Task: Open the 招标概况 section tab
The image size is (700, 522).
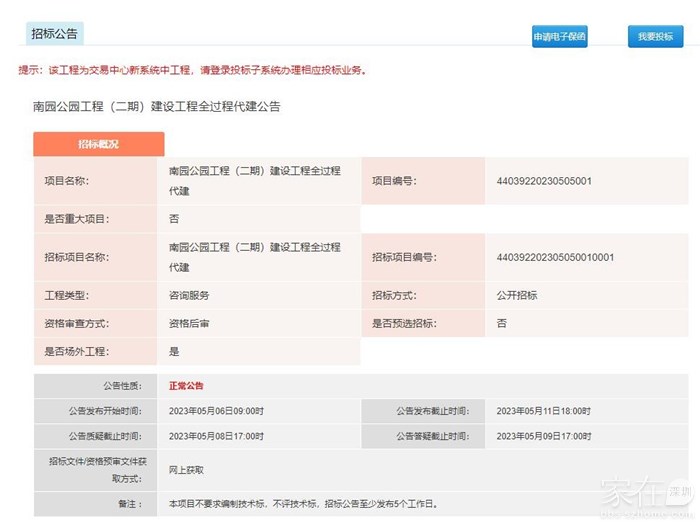Action: tap(98, 144)
